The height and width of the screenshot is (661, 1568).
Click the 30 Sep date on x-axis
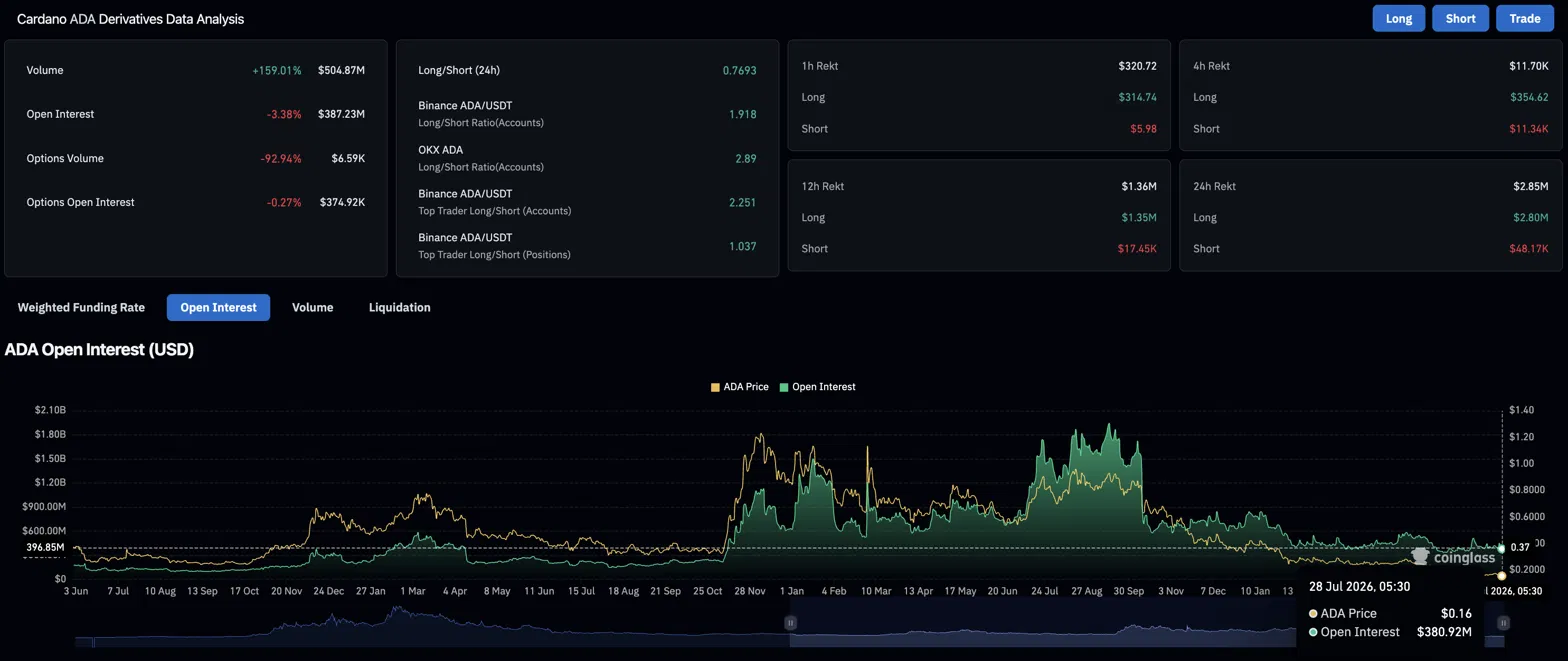[1127, 591]
